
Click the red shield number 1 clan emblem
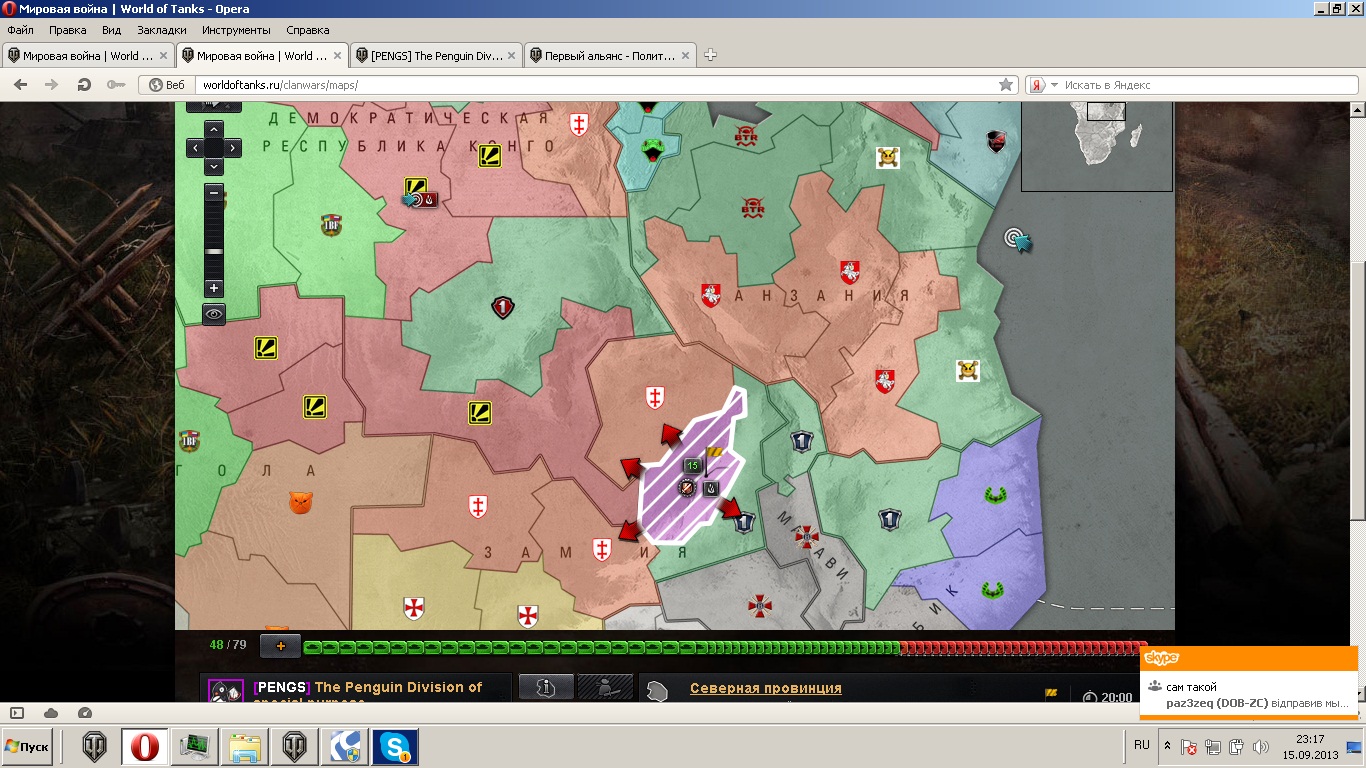click(x=503, y=307)
